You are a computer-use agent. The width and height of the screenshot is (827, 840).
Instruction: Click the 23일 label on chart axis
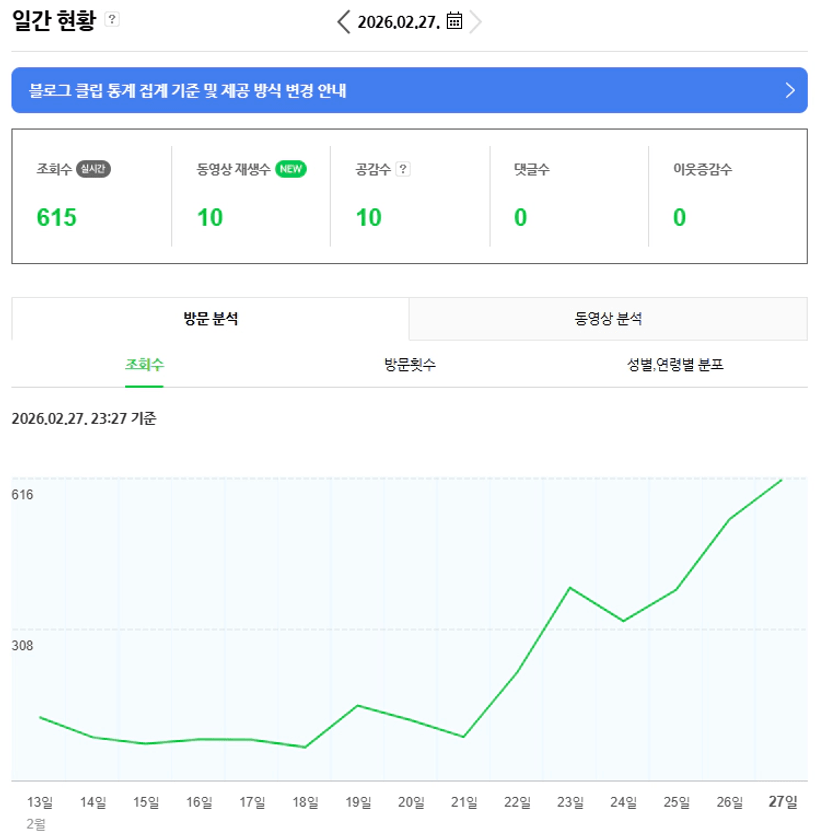coord(570,801)
